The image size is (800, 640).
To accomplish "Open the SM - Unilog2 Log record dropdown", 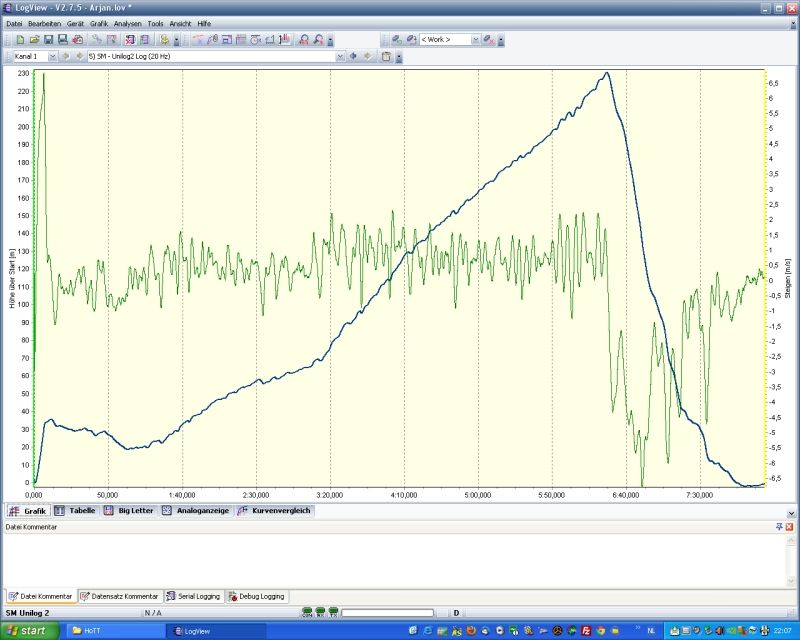I will 340,57.
